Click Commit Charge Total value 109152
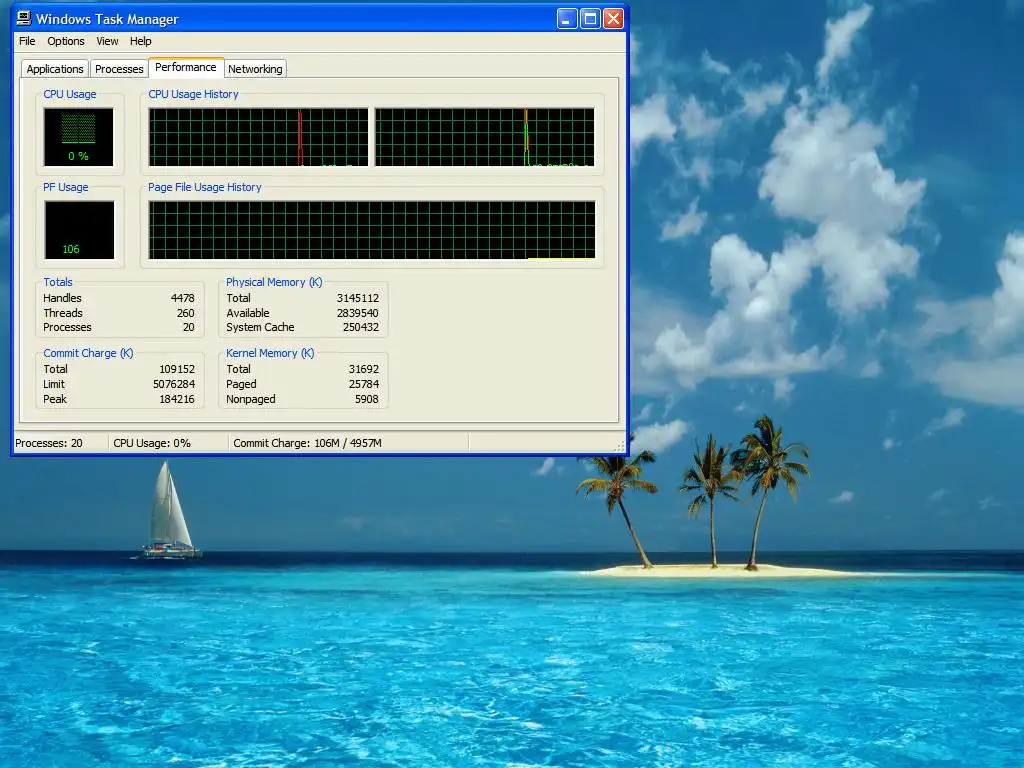Screen dimensions: 1024x768 coord(177,369)
